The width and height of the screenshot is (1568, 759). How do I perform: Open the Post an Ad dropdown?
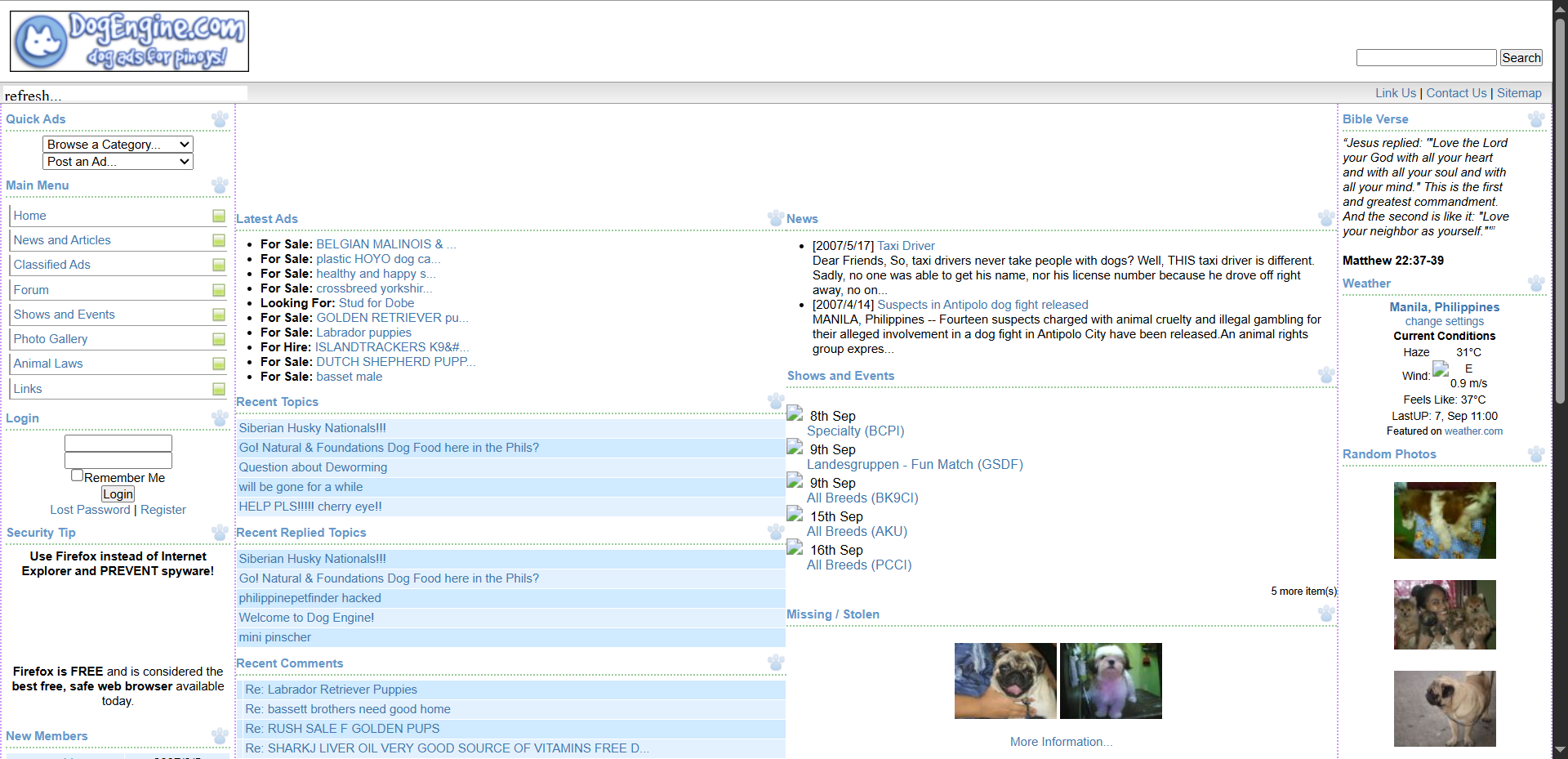pos(118,161)
